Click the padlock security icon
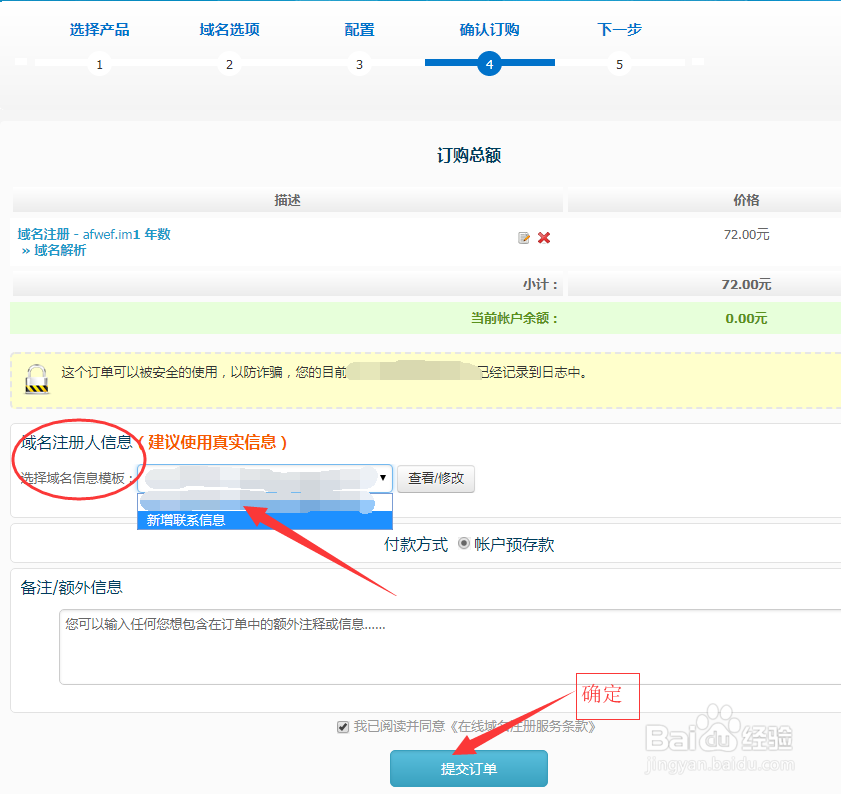The width and height of the screenshot is (841, 794). (37, 379)
